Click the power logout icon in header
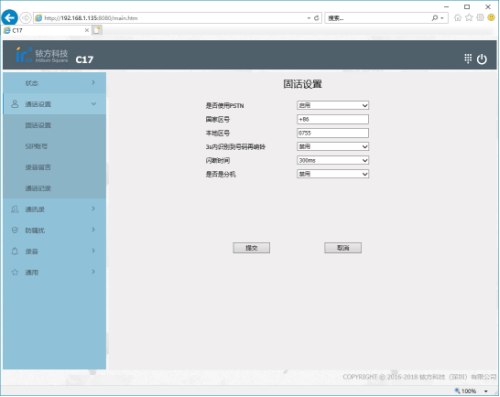This screenshot has width=500, height=397. tap(482, 59)
